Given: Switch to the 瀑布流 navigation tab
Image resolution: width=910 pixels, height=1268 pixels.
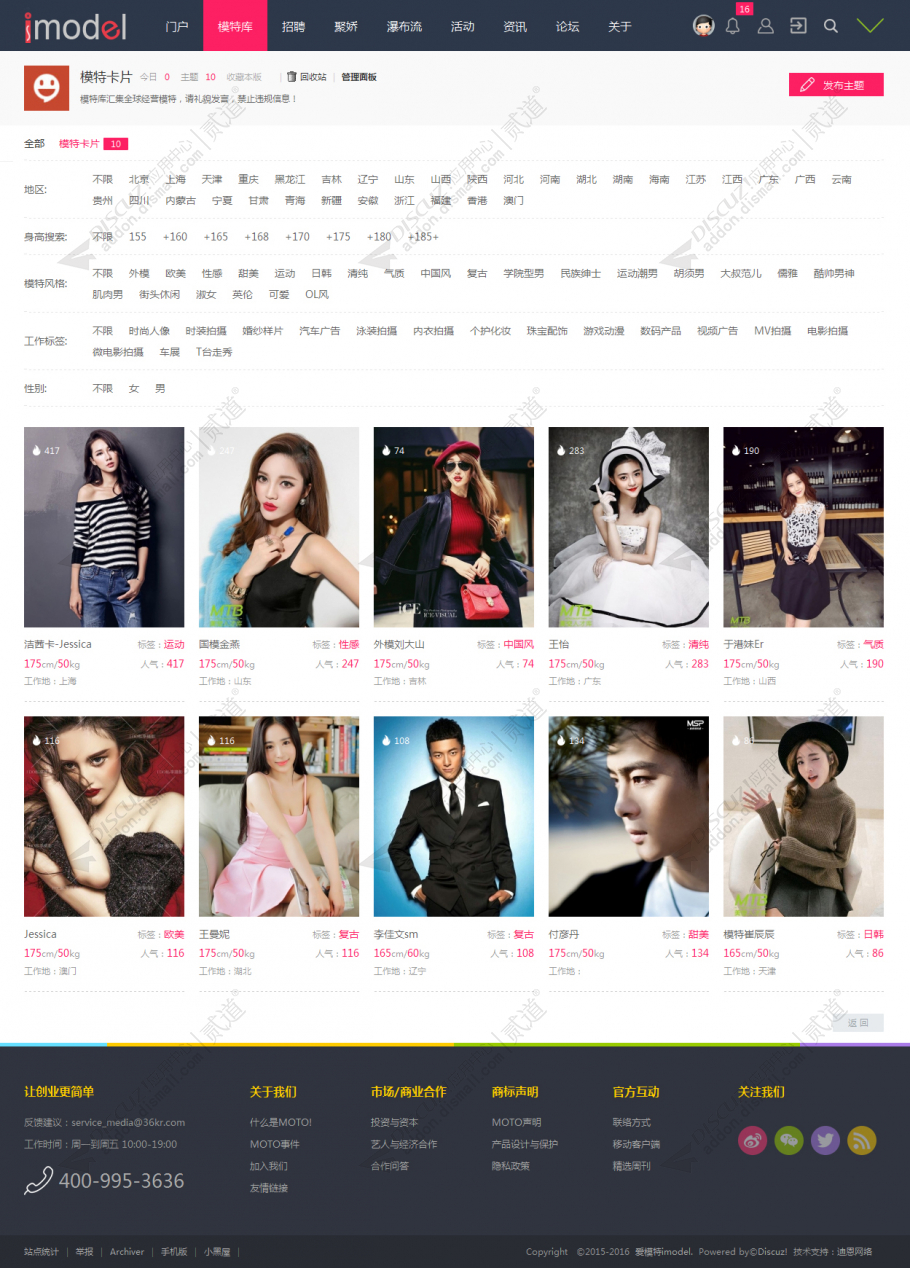Looking at the screenshot, I should (x=404, y=26).
